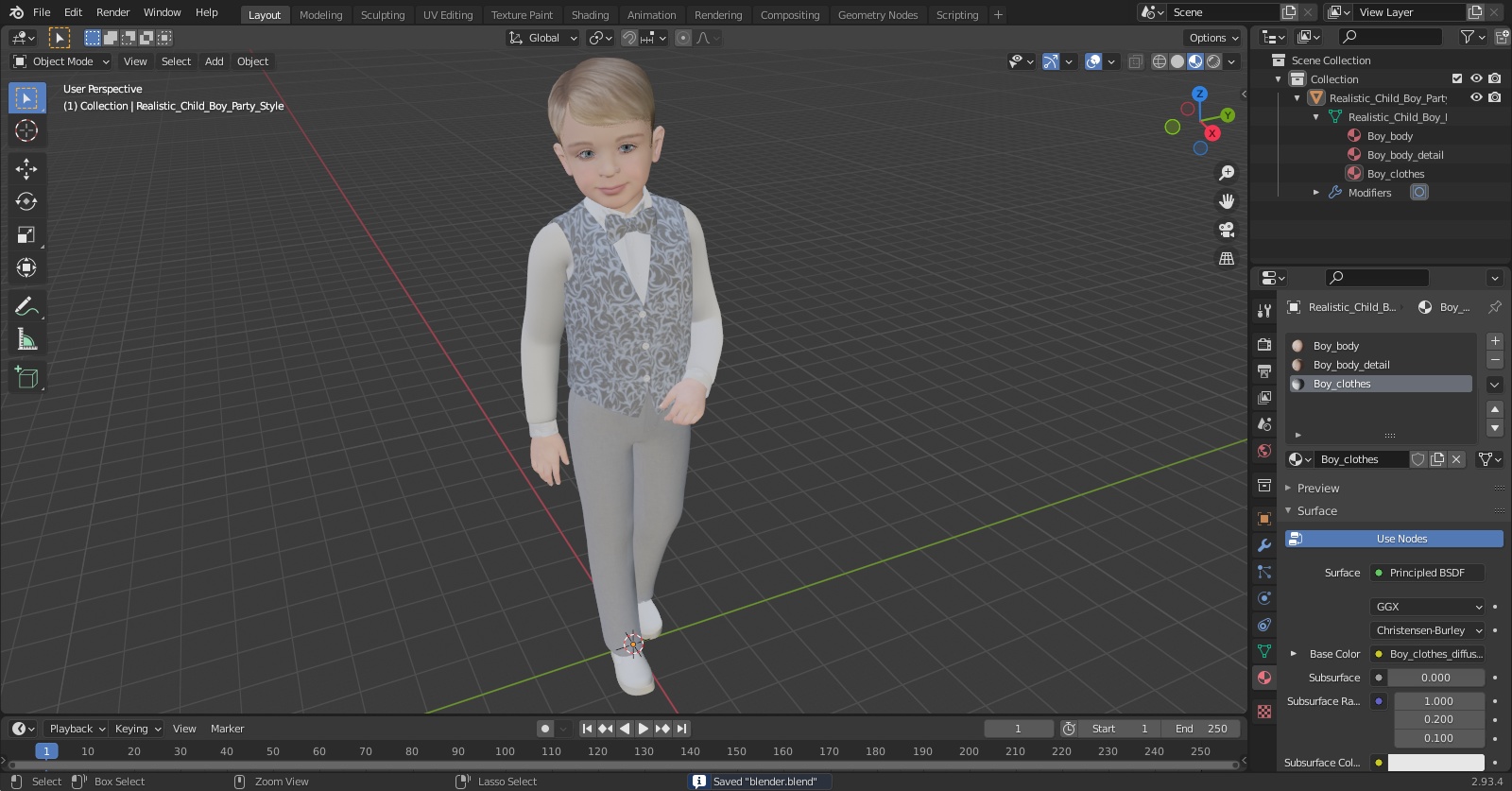Open the Render menu
The width and height of the screenshot is (1512, 791).
tap(112, 12)
